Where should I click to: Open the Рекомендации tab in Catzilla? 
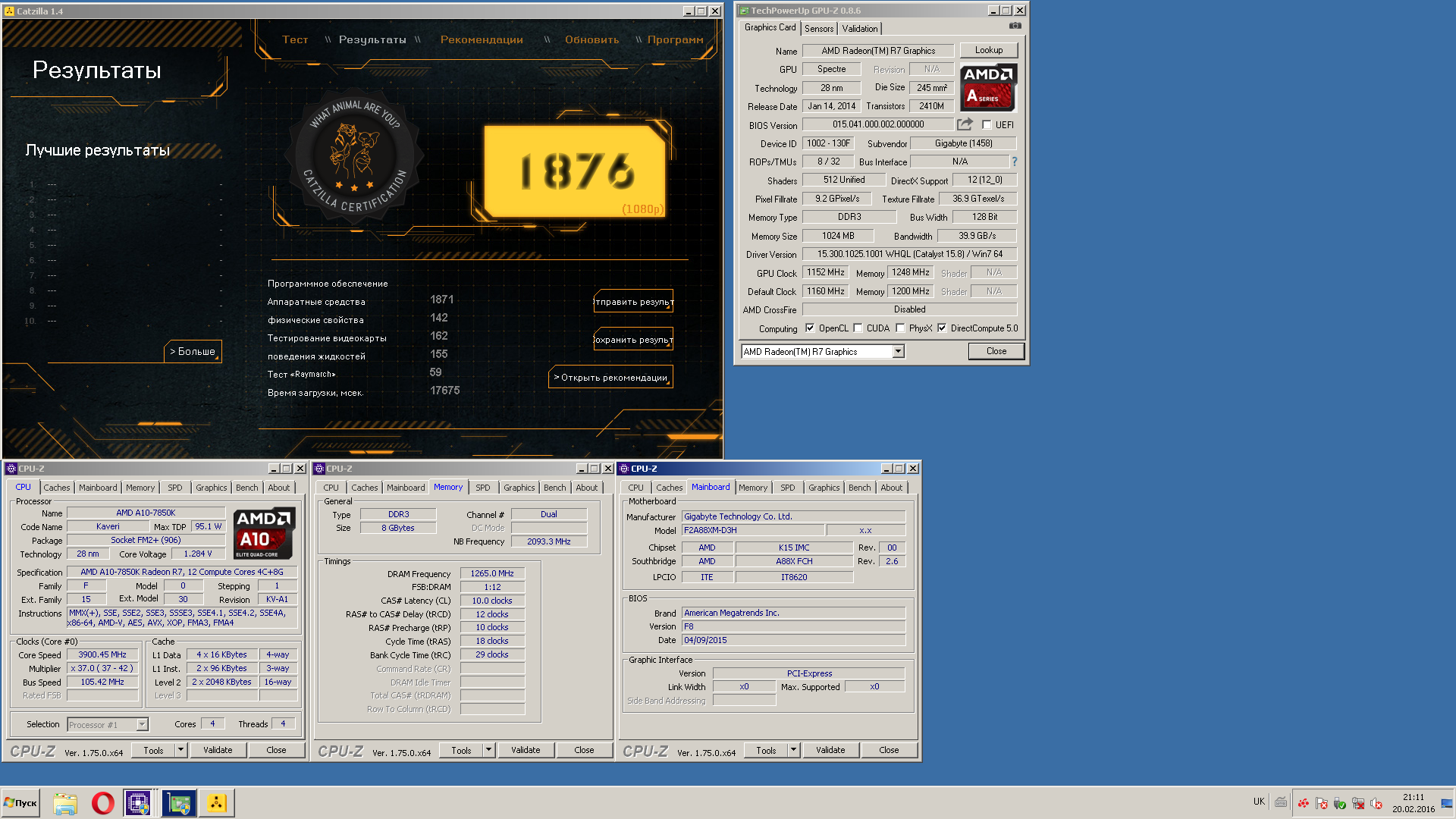click(482, 39)
